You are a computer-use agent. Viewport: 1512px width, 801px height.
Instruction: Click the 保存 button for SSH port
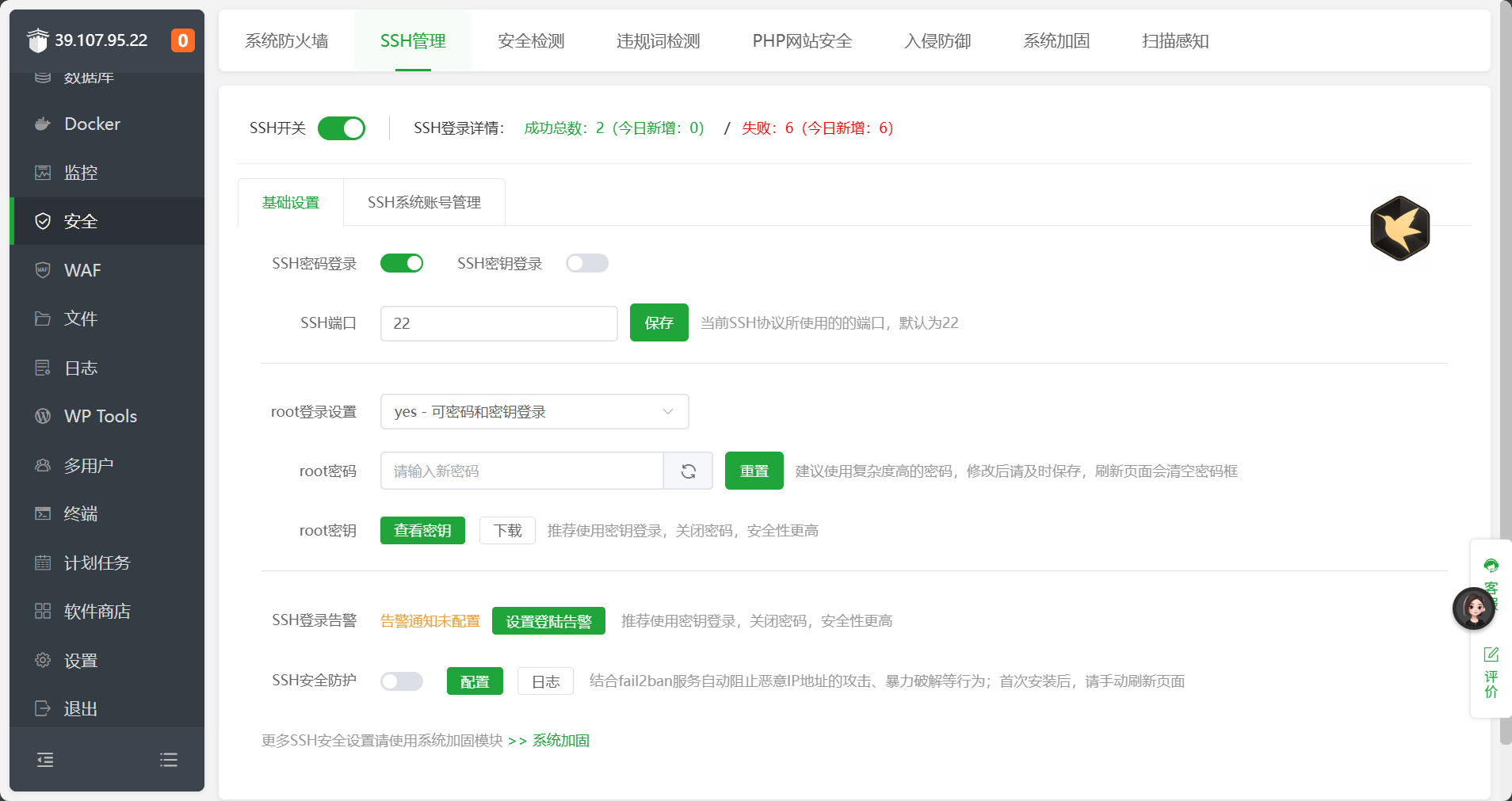click(659, 323)
